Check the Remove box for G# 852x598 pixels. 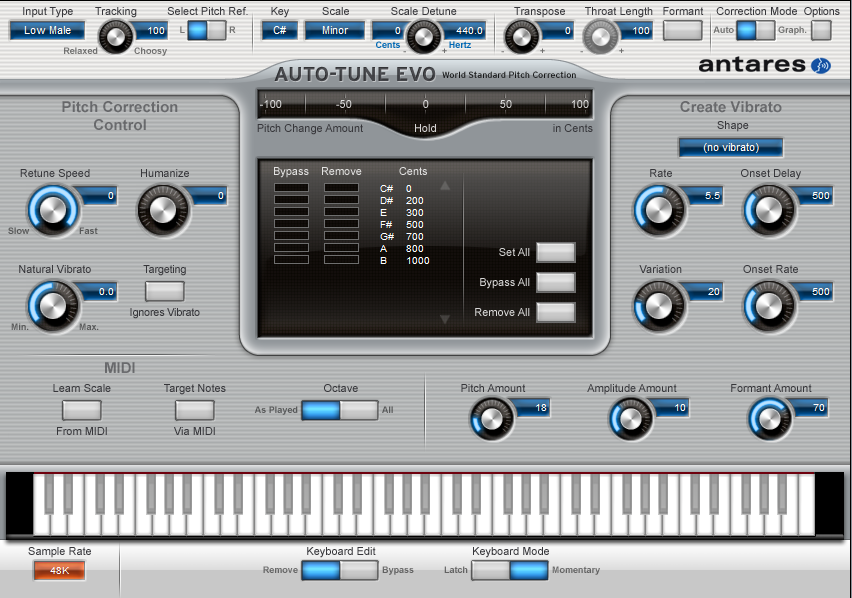[341, 236]
